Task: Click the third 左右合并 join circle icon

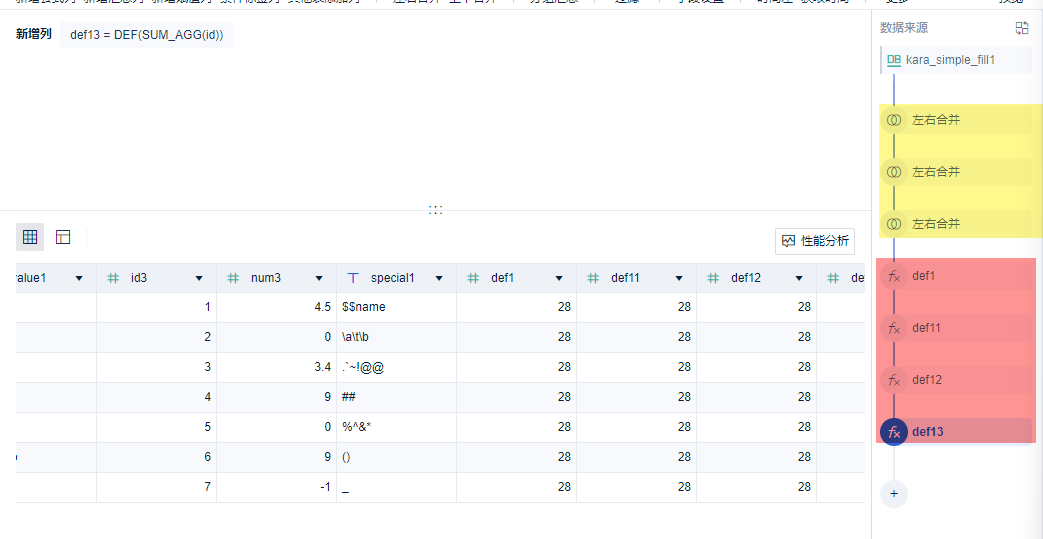Action: (x=894, y=224)
